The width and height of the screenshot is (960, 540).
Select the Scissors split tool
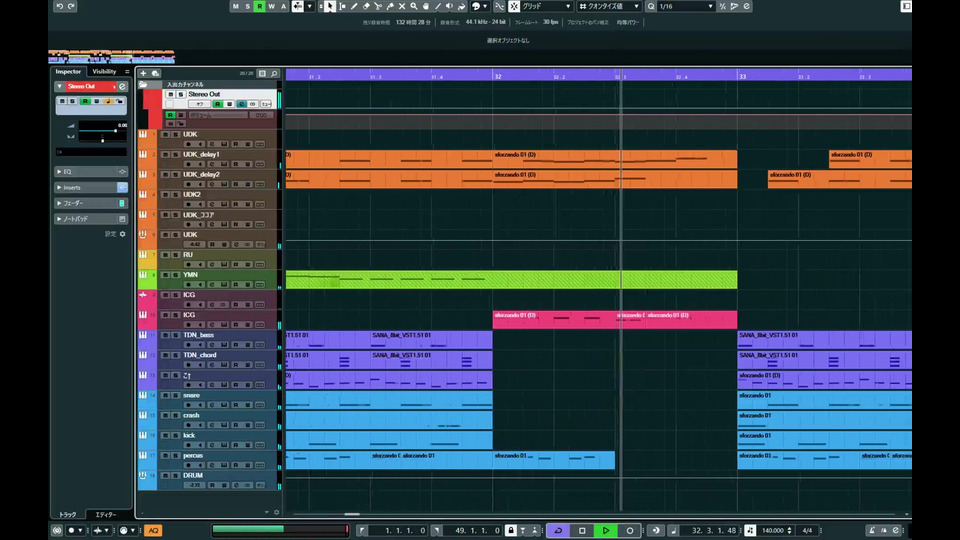coord(377,6)
